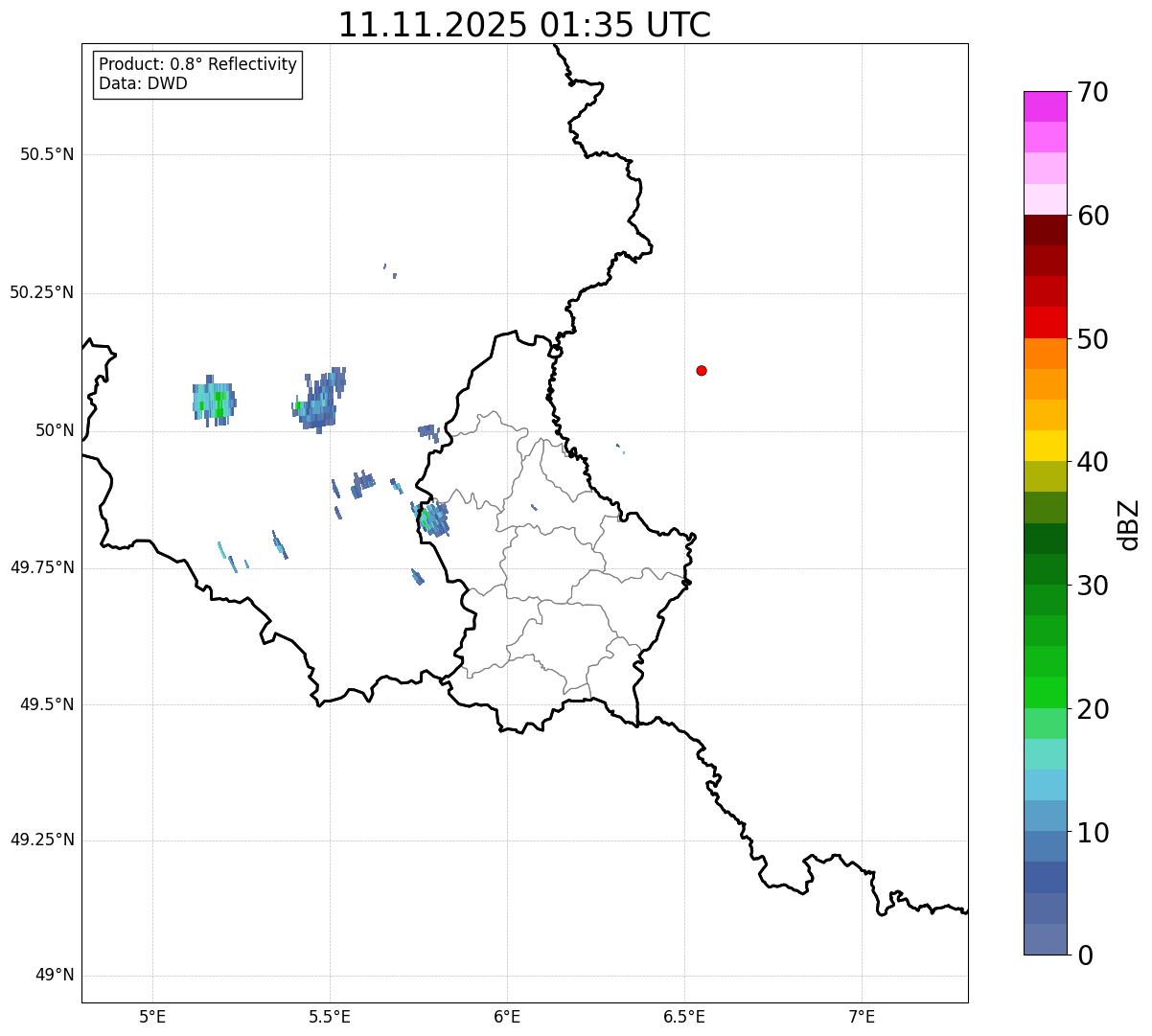1152x1036 pixels.
Task: Click the red dot marker on the map
Action: 702,370
